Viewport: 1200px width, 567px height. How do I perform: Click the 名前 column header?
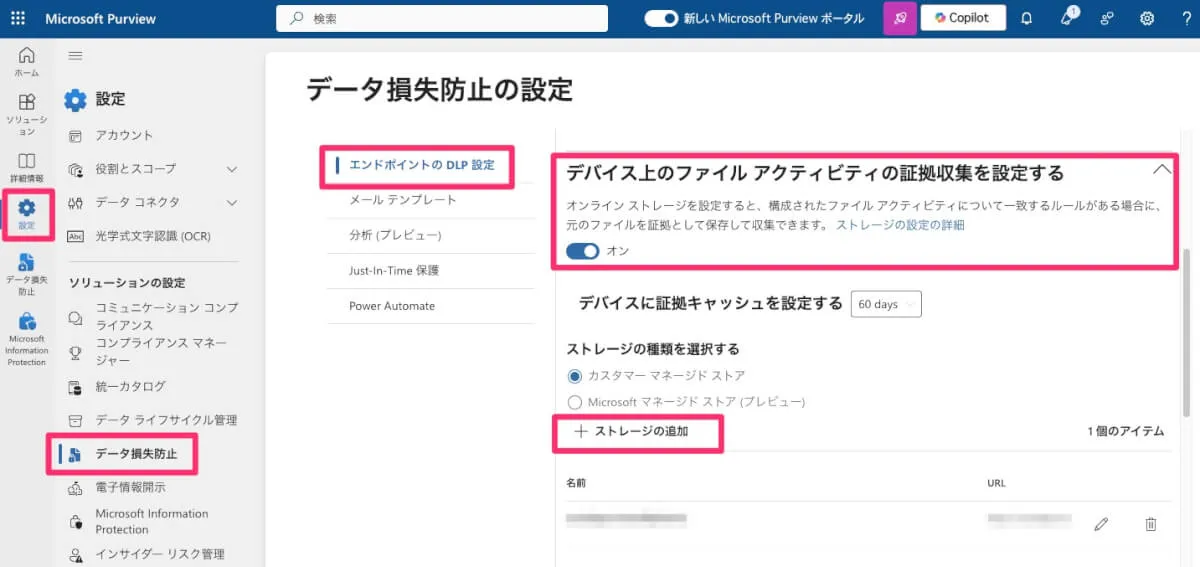pyautogui.click(x=576, y=482)
